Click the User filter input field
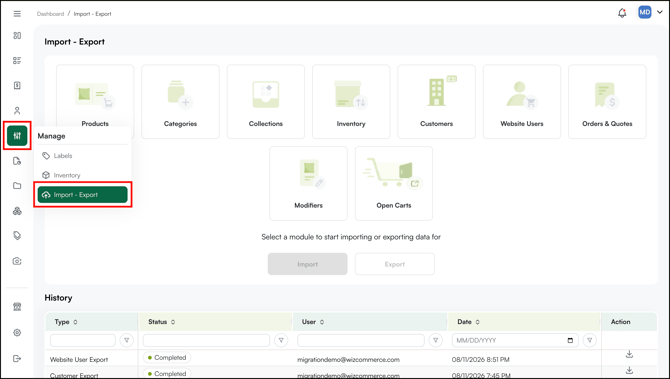Image resolution: width=670 pixels, height=379 pixels. (x=361, y=340)
